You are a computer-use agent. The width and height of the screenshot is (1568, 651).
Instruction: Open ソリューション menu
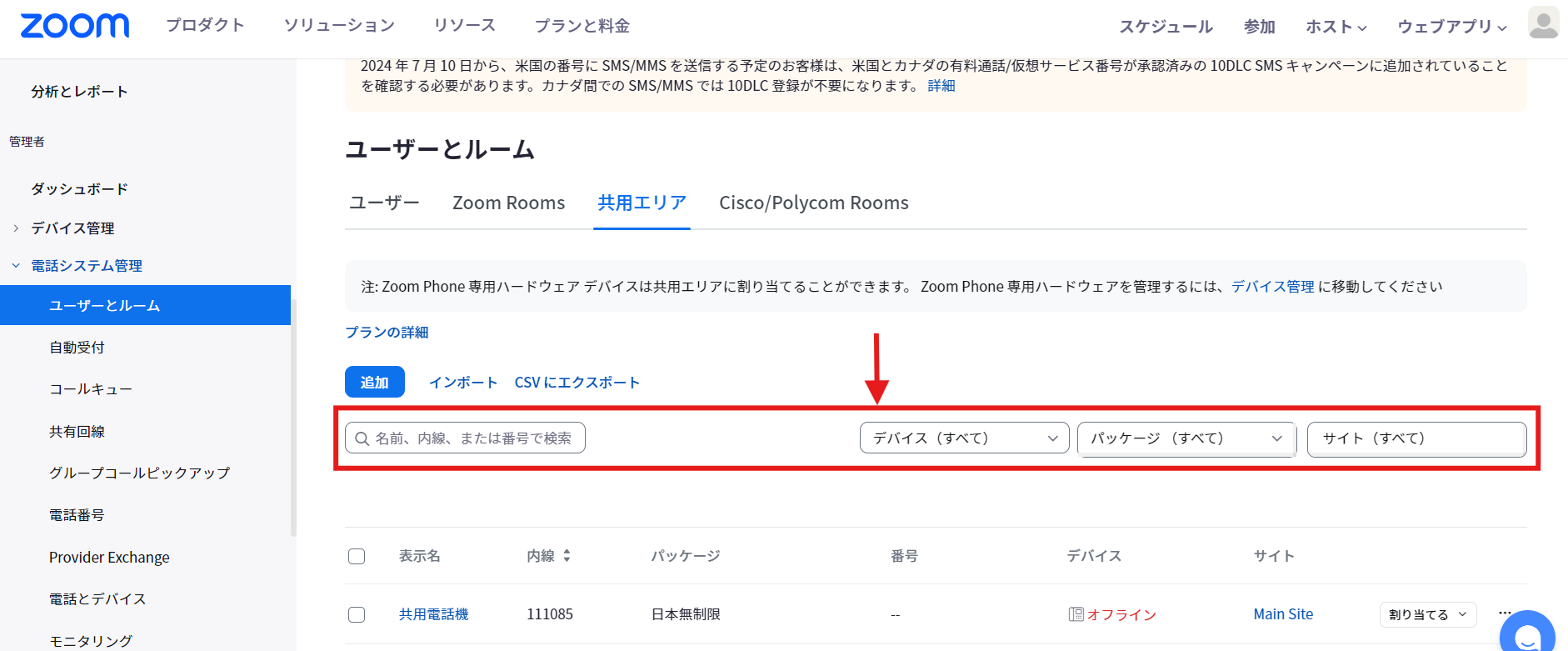(x=339, y=25)
